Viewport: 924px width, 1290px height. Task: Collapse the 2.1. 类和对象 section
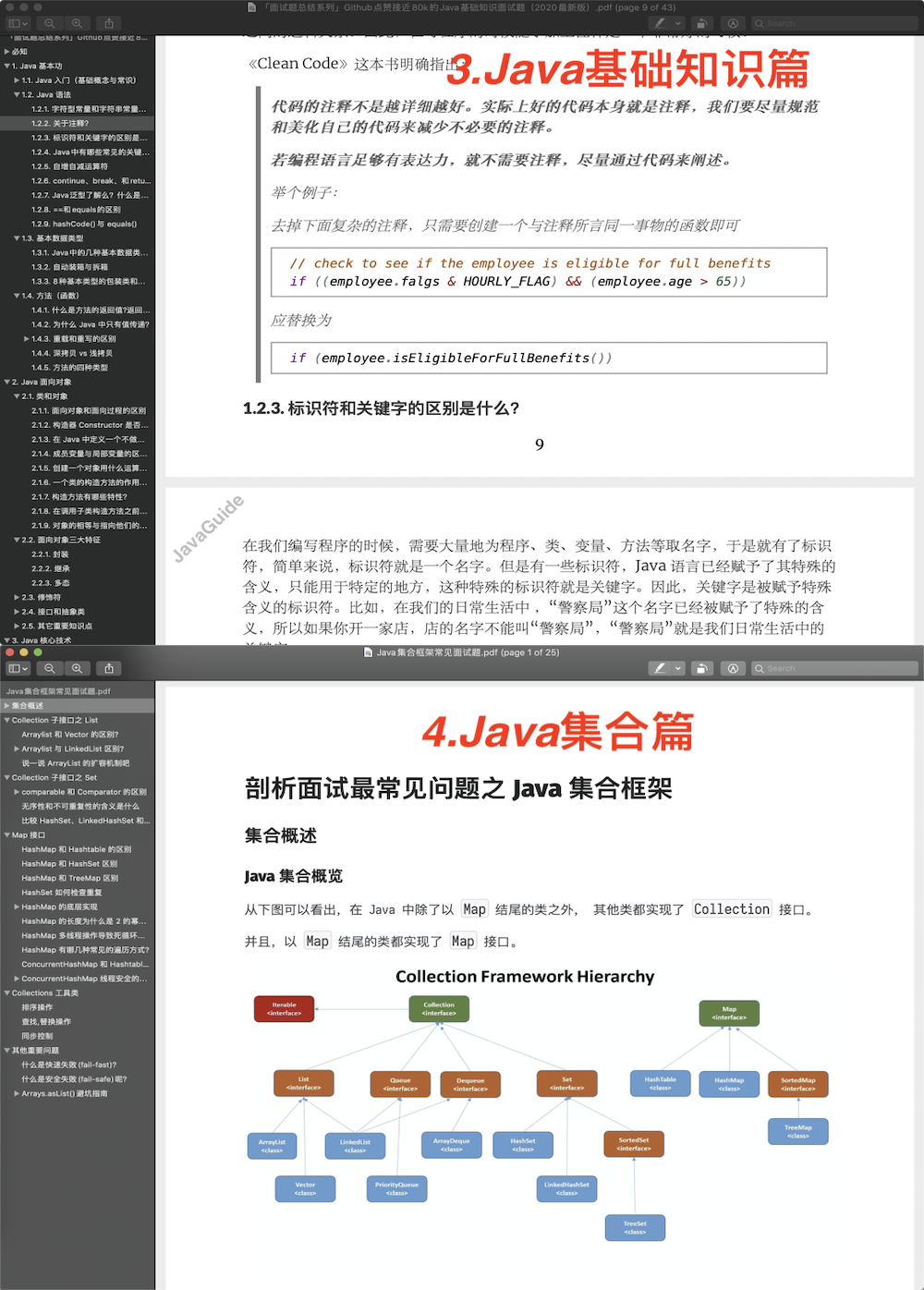[17, 396]
